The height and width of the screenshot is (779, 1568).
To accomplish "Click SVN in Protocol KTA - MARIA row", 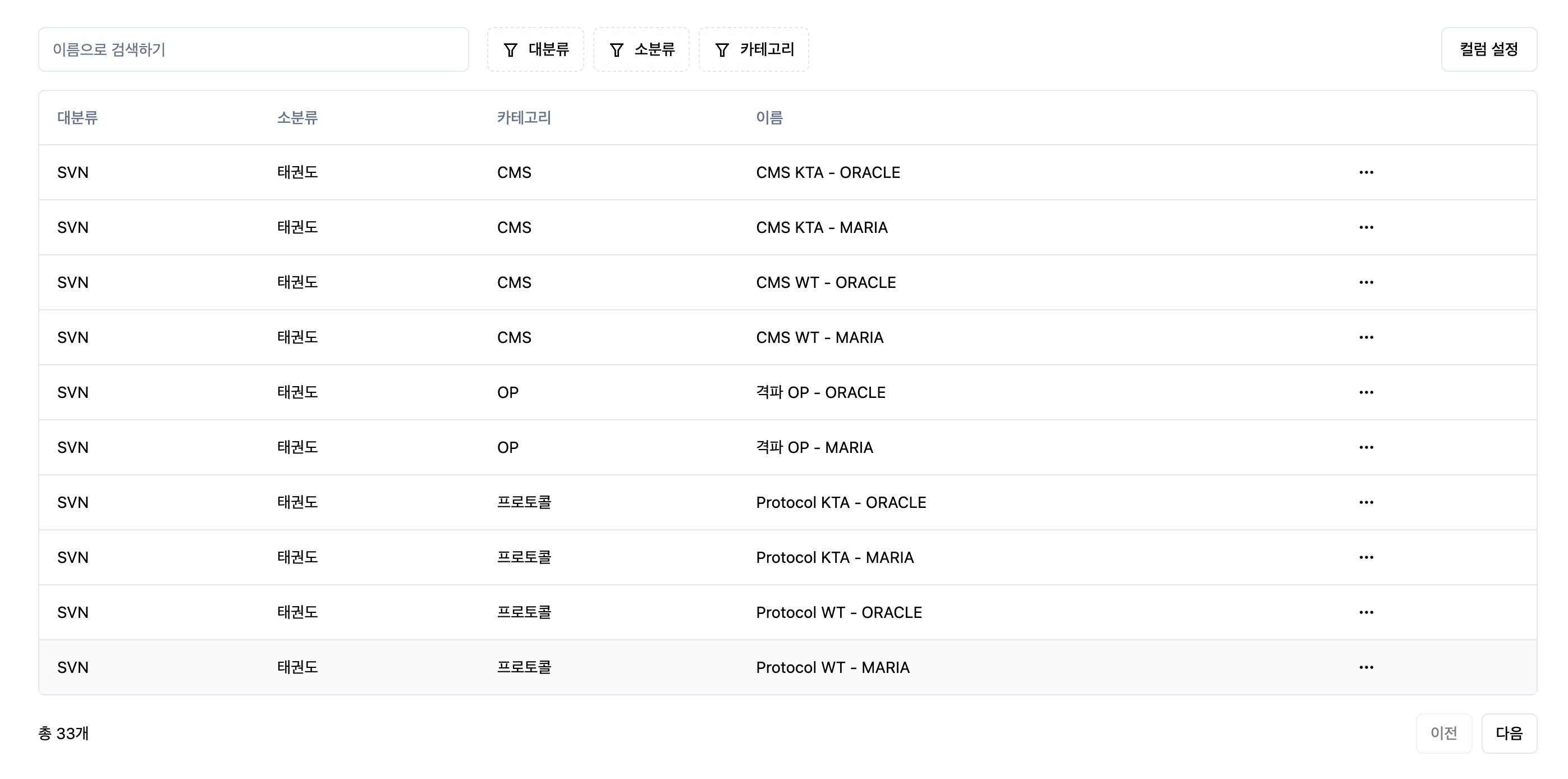I will click(x=73, y=557).
